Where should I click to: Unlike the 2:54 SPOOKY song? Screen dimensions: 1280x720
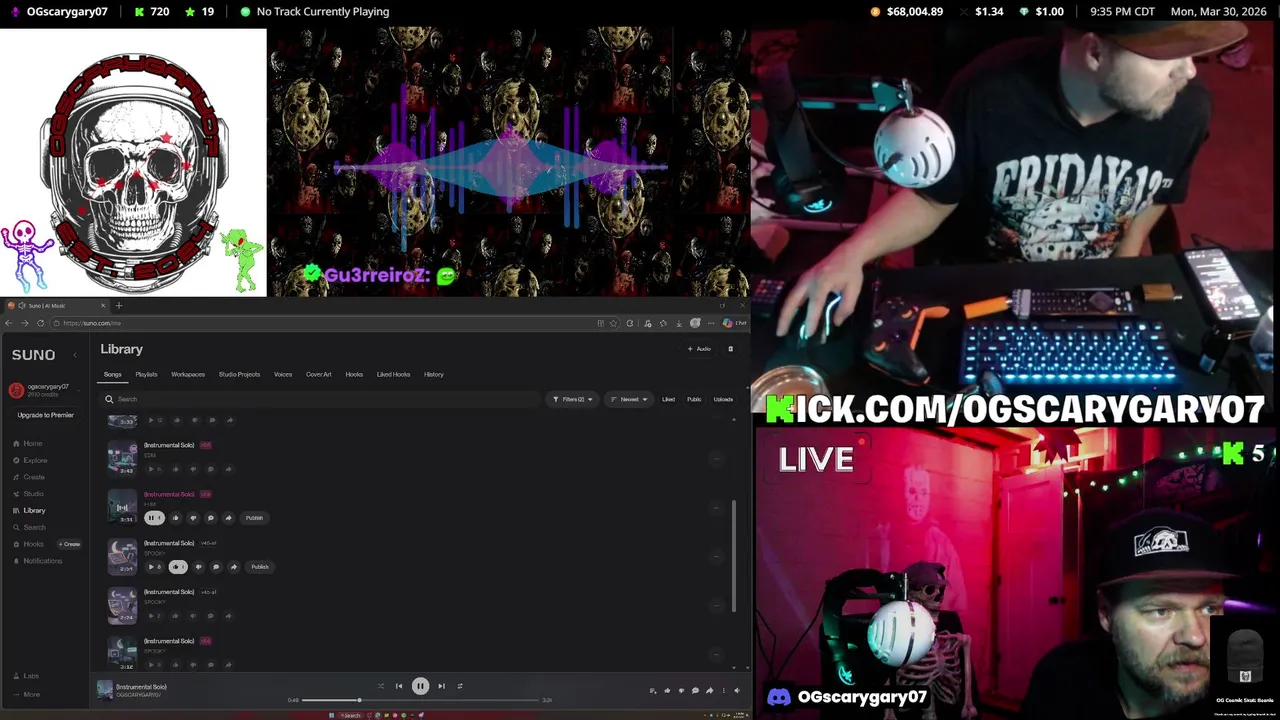tap(178, 567)
